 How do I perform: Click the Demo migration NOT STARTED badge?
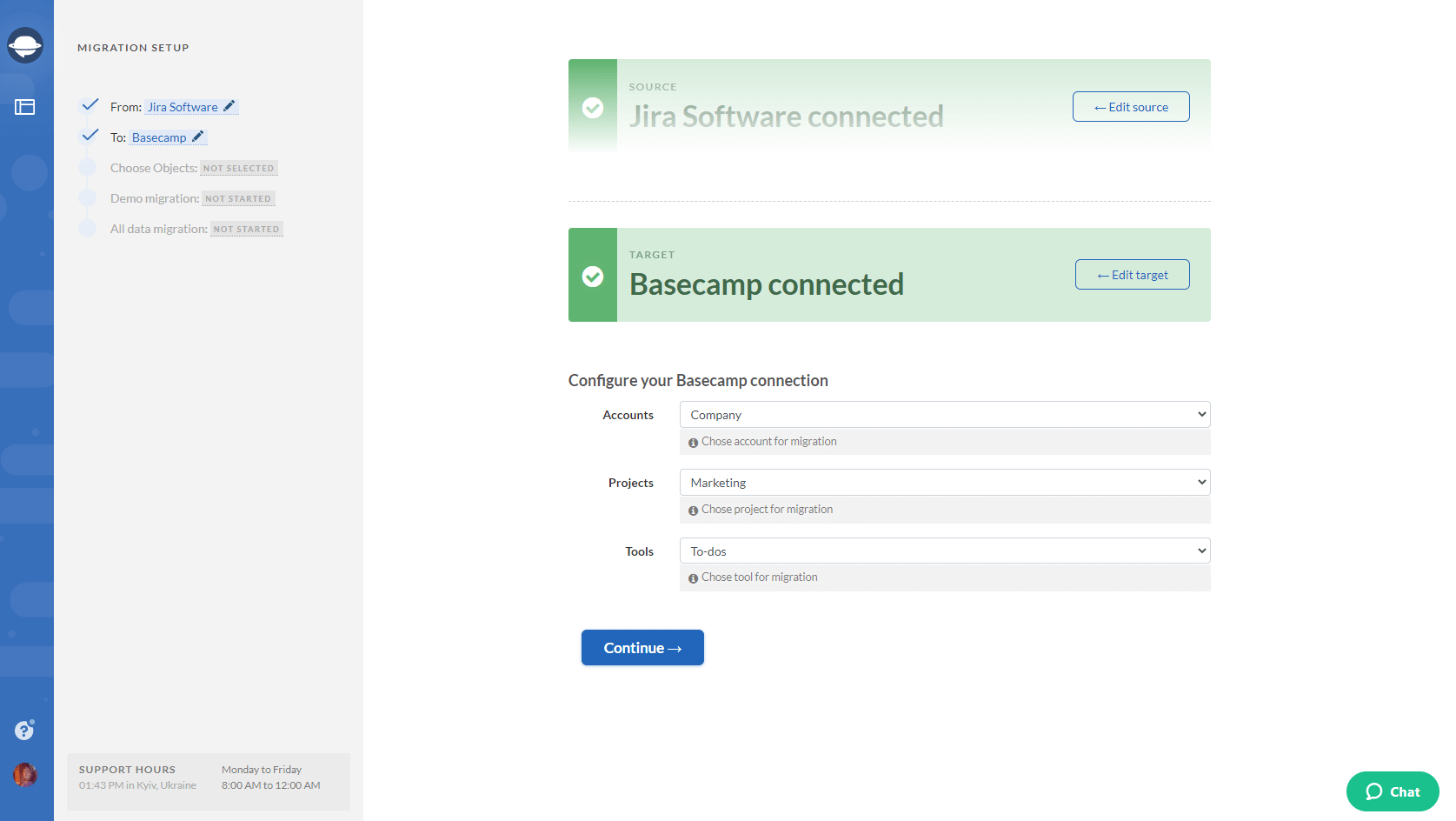click(238, 198)
